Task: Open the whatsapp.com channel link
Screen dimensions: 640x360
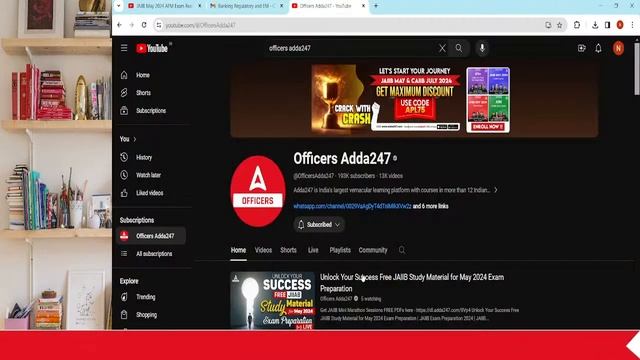Action: [x=352, y=206]
